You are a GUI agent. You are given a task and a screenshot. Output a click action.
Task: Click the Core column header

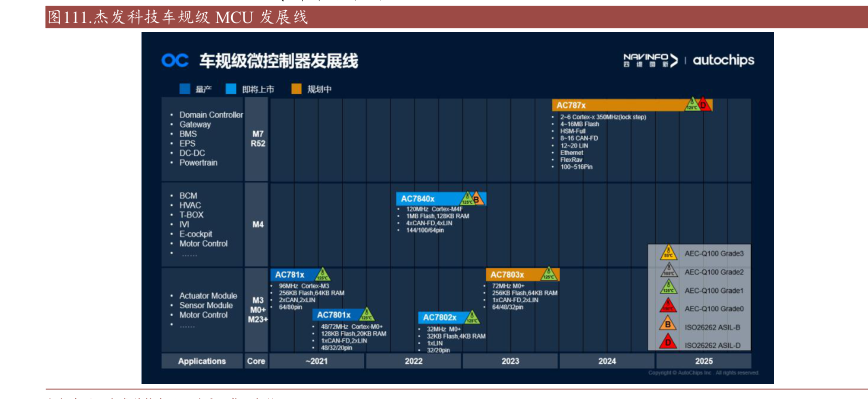click(x=256, y=361)
